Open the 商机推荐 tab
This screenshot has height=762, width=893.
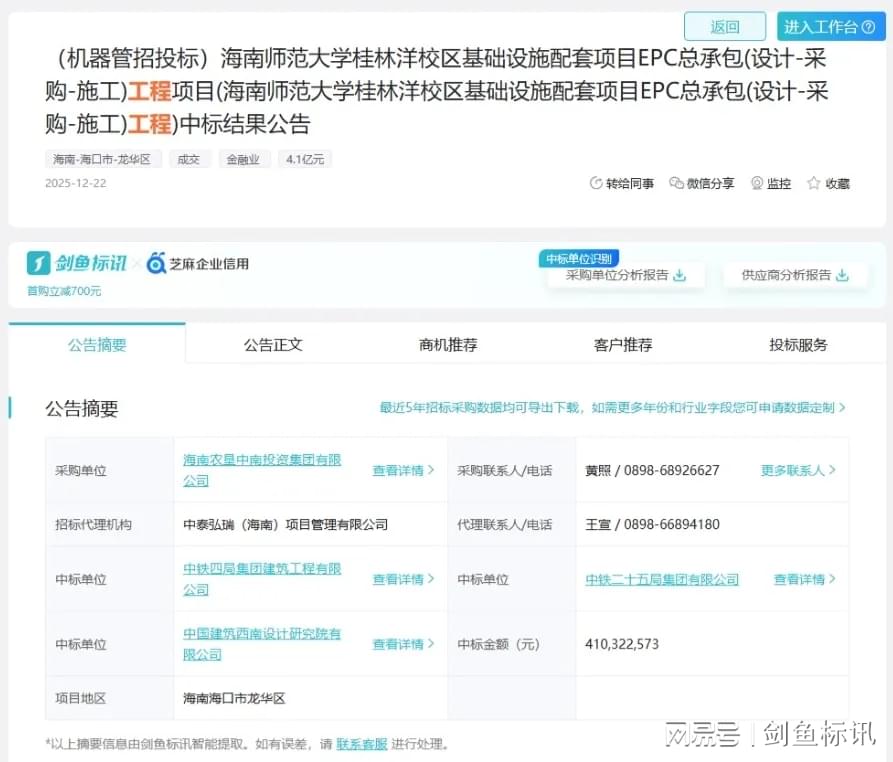point(448,345)
